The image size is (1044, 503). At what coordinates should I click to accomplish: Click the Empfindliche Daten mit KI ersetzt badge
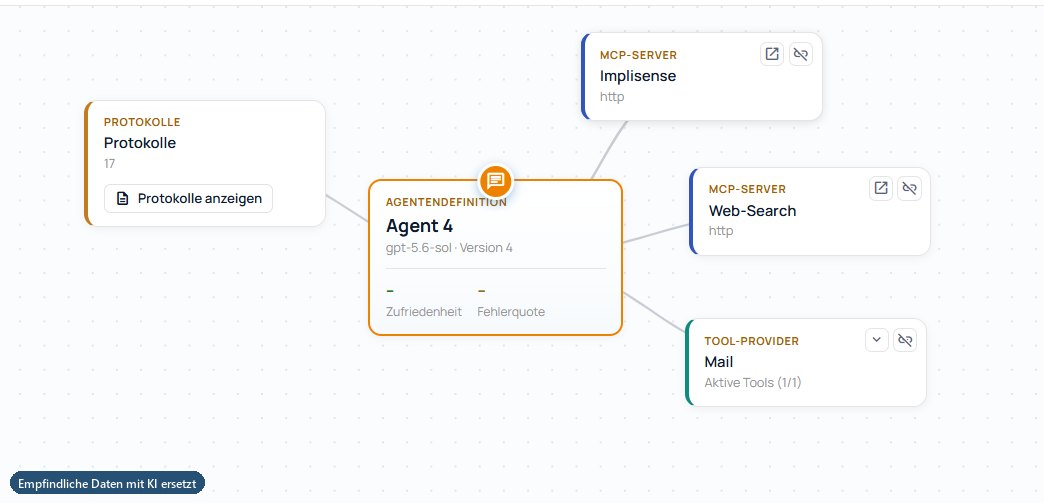click(107, 483)
